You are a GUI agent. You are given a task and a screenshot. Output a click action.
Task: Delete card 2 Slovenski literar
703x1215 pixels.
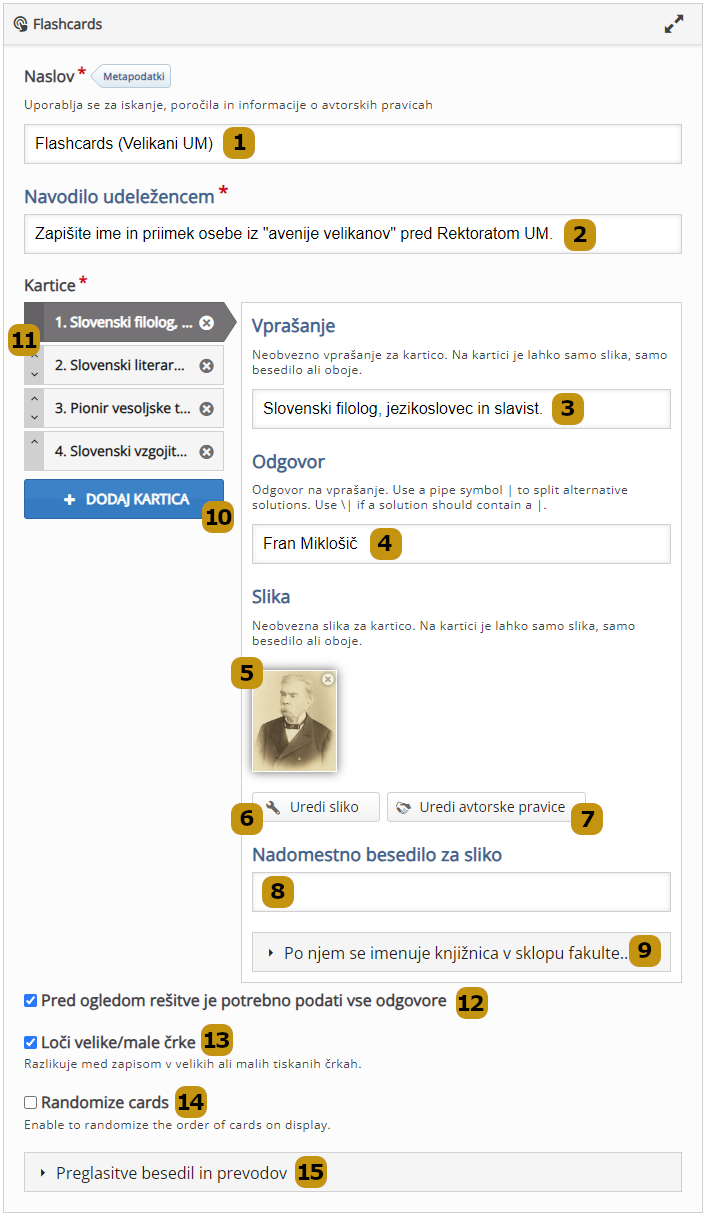pyautogui.click(x=206, y=366)
